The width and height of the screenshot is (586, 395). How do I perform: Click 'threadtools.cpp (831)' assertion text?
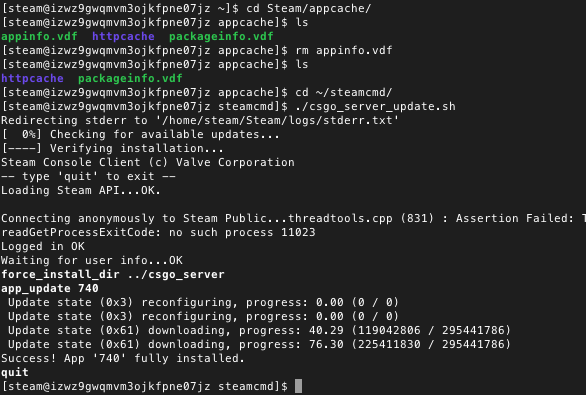[361, 218]
